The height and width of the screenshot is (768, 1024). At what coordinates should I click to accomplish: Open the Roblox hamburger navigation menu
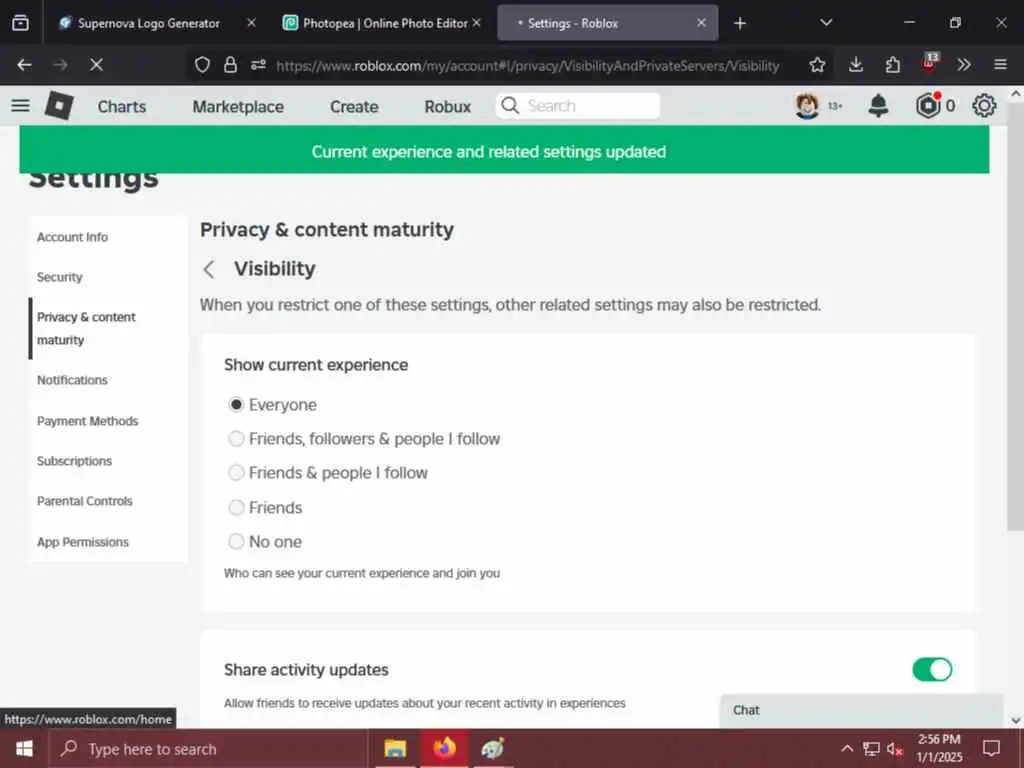pyautogui.click(x=20, y=105)
